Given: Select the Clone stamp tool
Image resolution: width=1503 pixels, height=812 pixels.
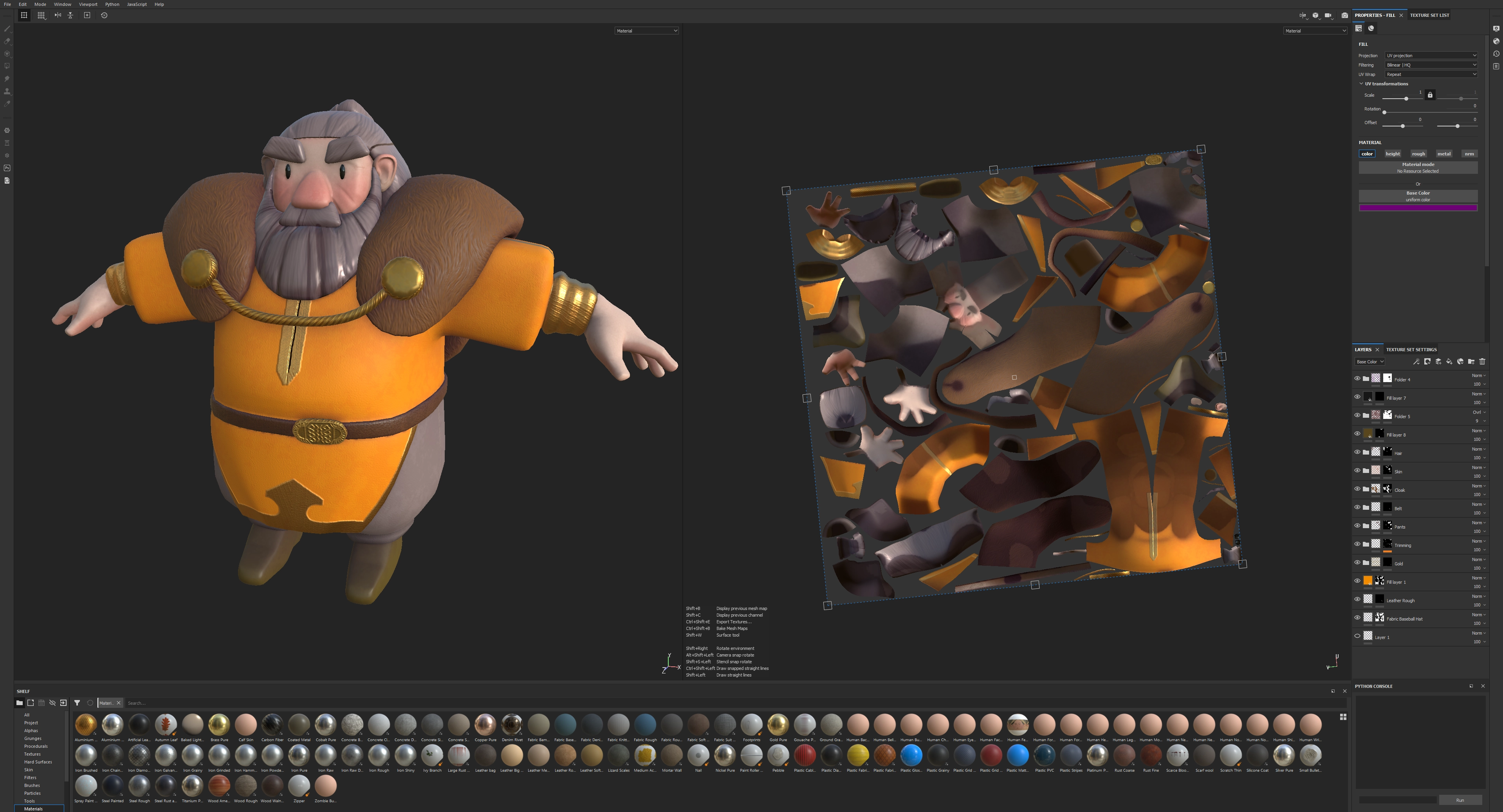Looking at the screenshot, I should pos(7,91).
